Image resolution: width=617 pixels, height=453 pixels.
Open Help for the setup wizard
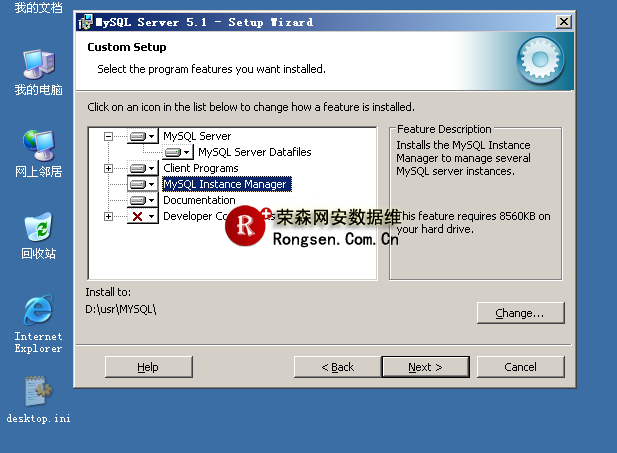[x=148, y=367]
